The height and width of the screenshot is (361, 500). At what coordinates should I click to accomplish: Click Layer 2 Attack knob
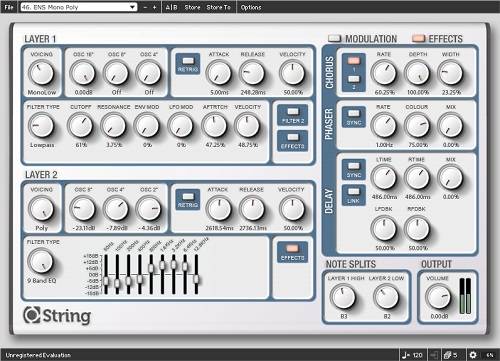[219, 209]
